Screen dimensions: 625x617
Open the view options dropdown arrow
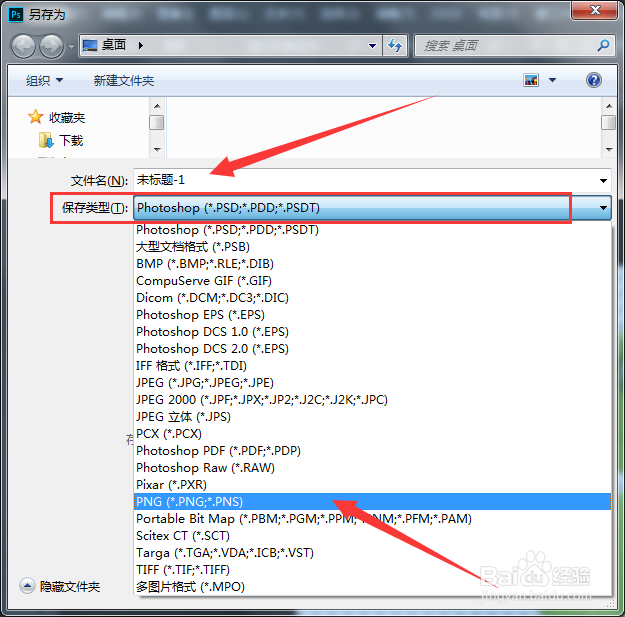pyautogui.click(x=552, y=80)
